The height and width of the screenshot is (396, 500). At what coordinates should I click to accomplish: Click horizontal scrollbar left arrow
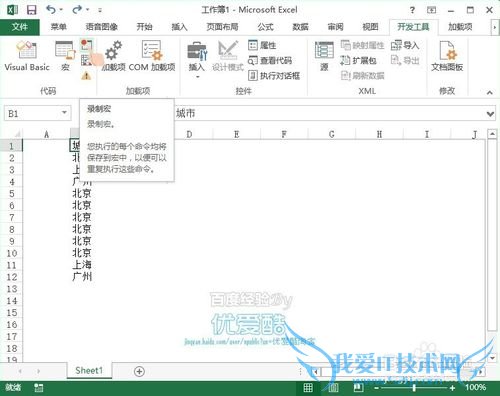(316, 371)
